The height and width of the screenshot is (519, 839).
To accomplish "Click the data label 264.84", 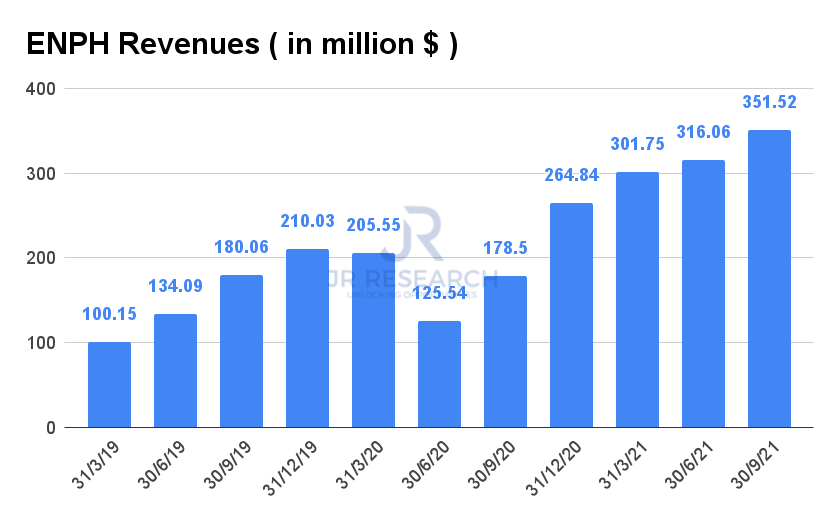I will tap(571, 175).
